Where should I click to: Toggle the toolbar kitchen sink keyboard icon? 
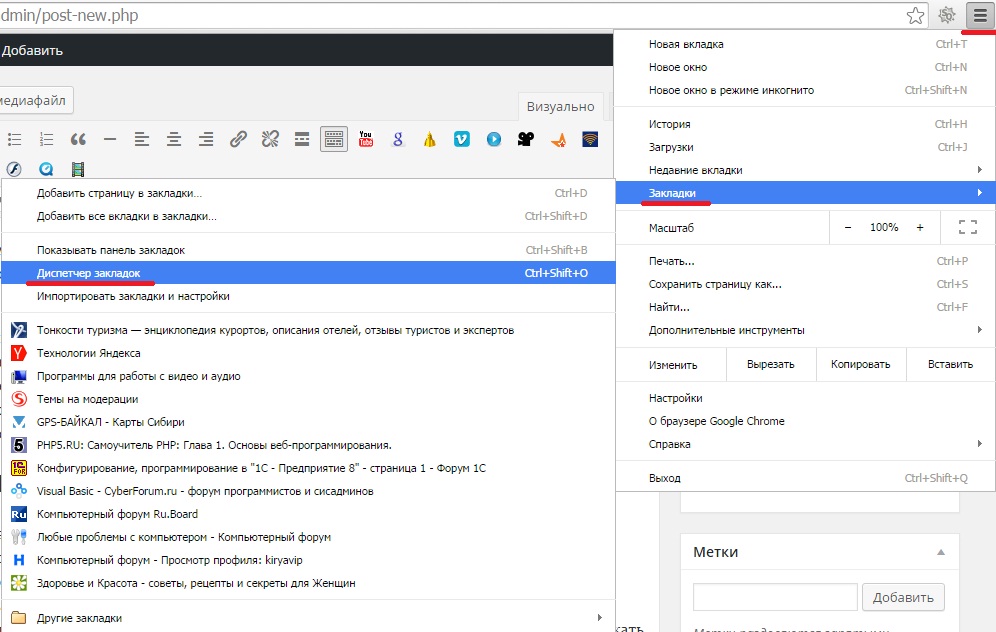click(x=334, y=139)
